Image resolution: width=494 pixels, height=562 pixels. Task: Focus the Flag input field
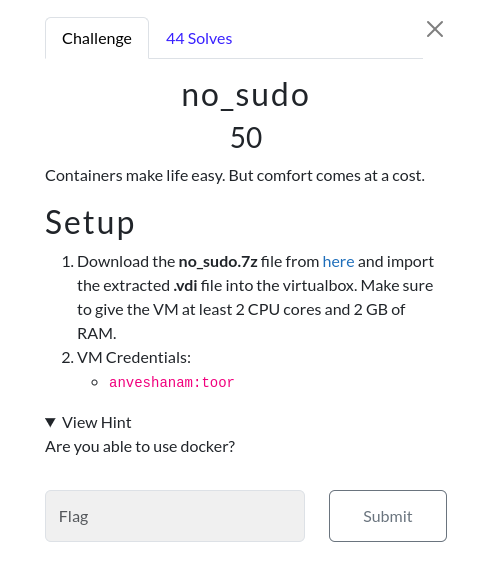[x=175, y=516]
